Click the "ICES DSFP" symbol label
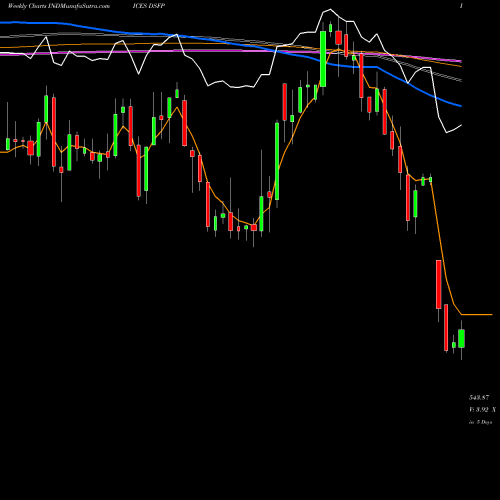500x500 pixels. tap(149, 6)
